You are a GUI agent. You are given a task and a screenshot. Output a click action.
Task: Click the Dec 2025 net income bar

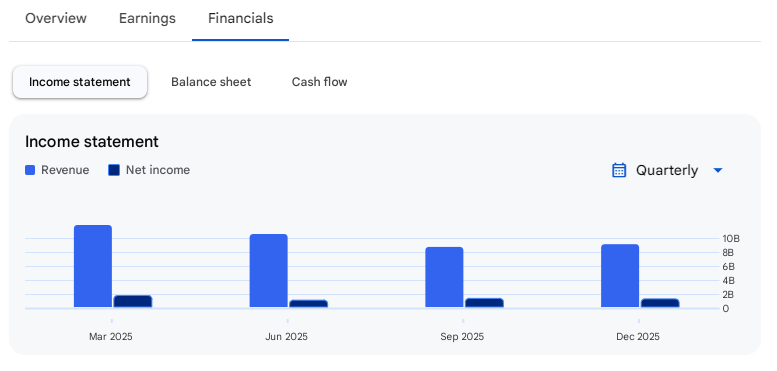click(x=660, y=303)
